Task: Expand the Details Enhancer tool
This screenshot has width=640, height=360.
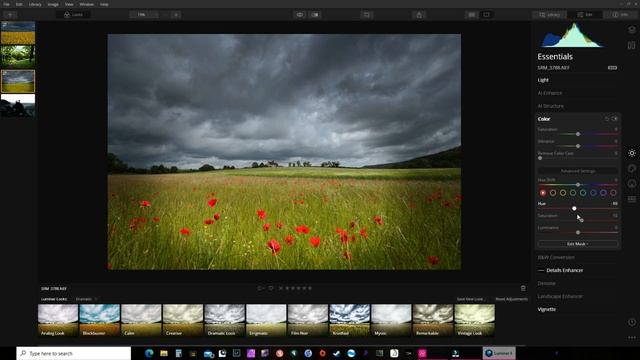Action: [x=564, y=270]
